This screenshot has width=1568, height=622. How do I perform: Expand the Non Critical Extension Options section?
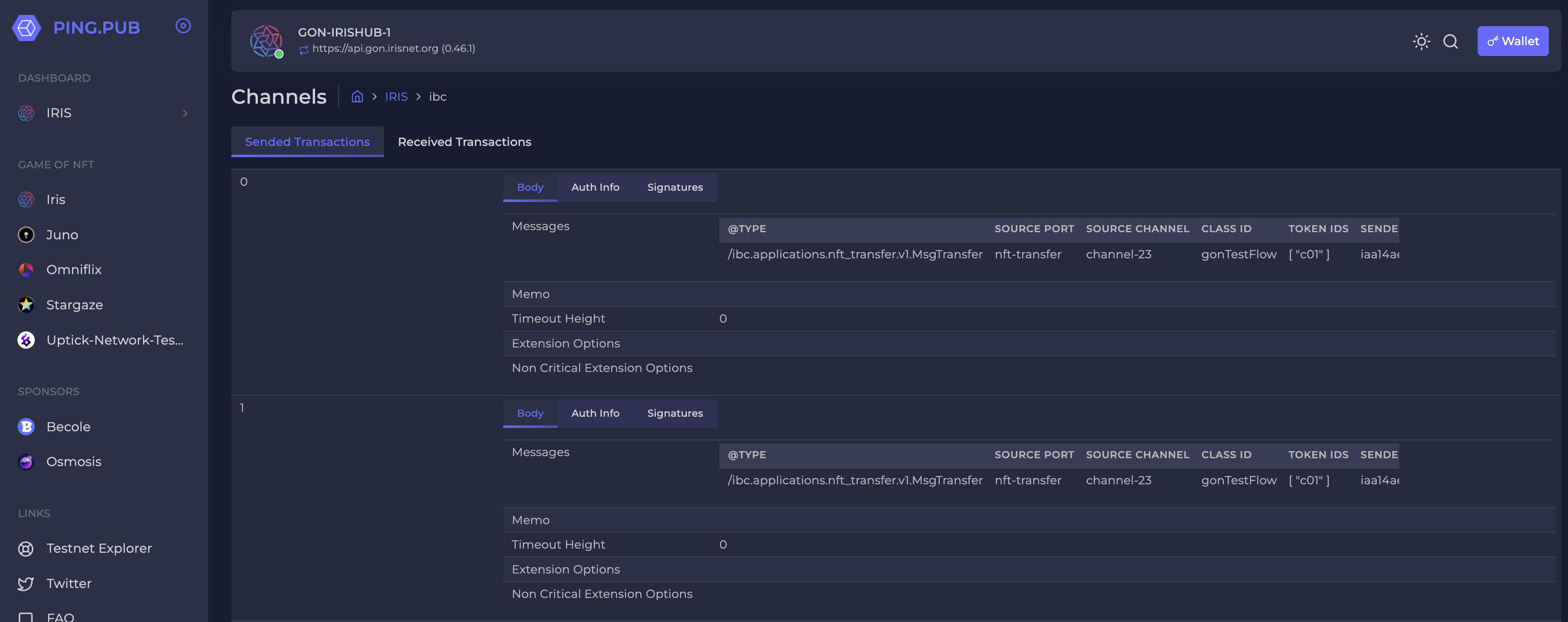click(602, 367)
